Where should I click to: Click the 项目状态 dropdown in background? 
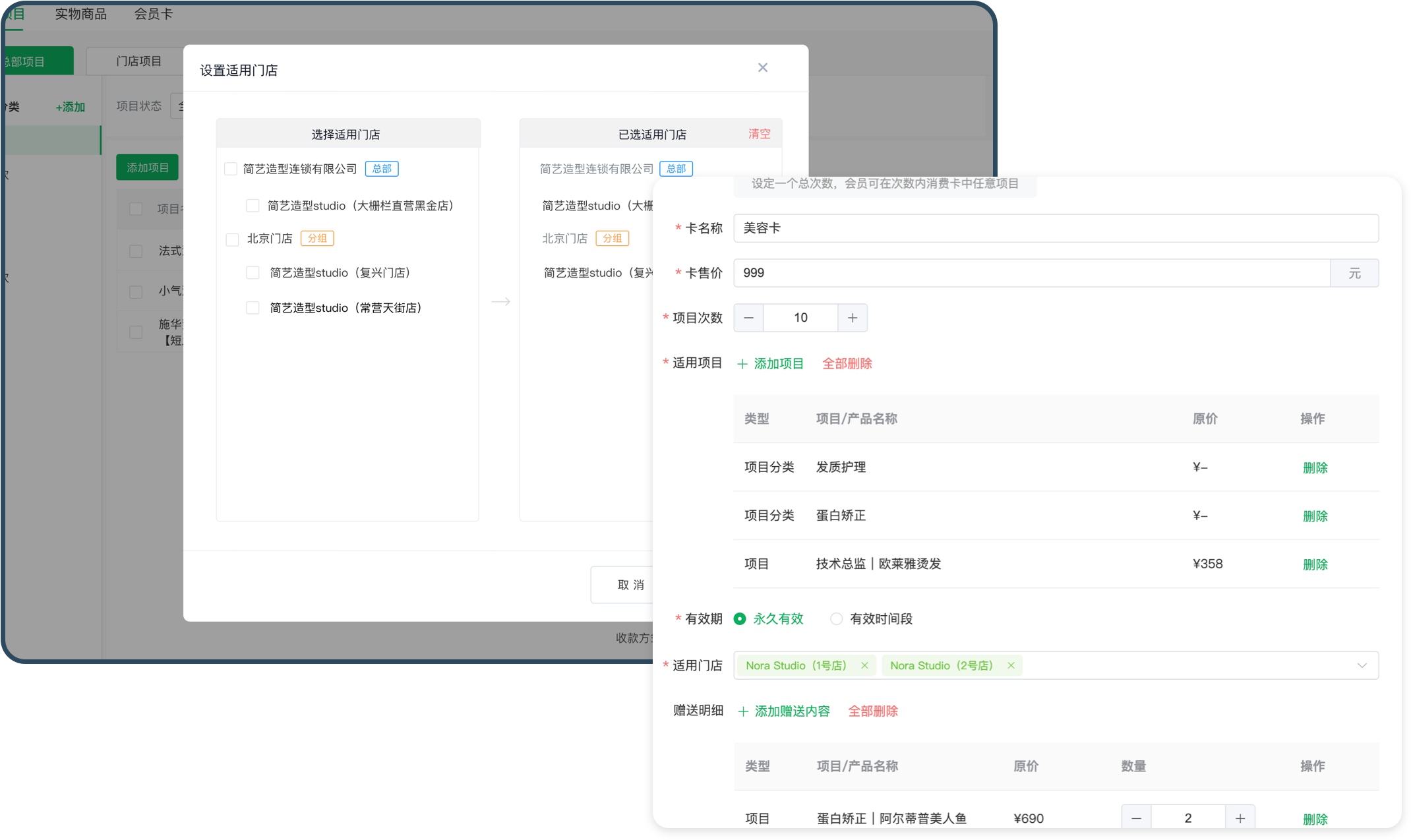177,106
